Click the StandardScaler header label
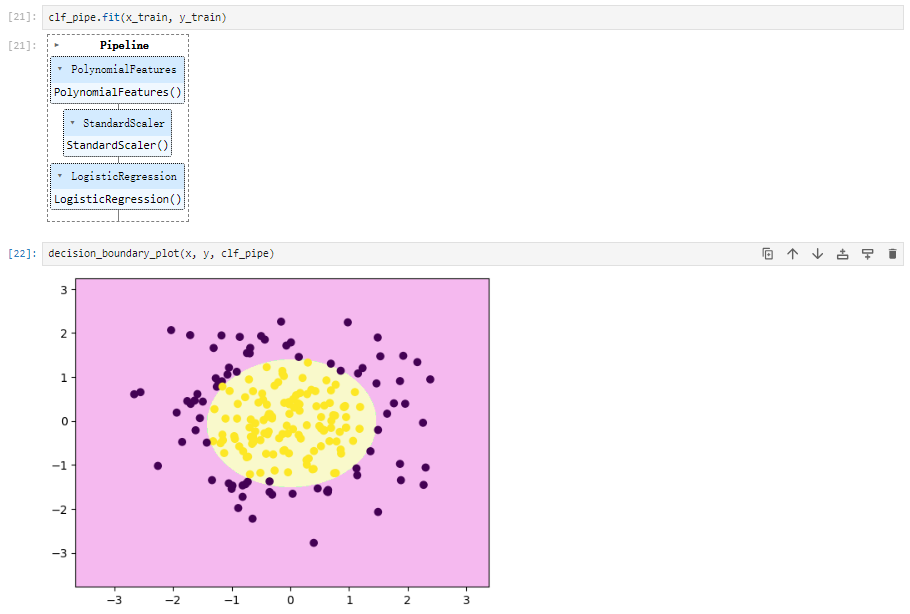The image size is (910, 614). 124,123
